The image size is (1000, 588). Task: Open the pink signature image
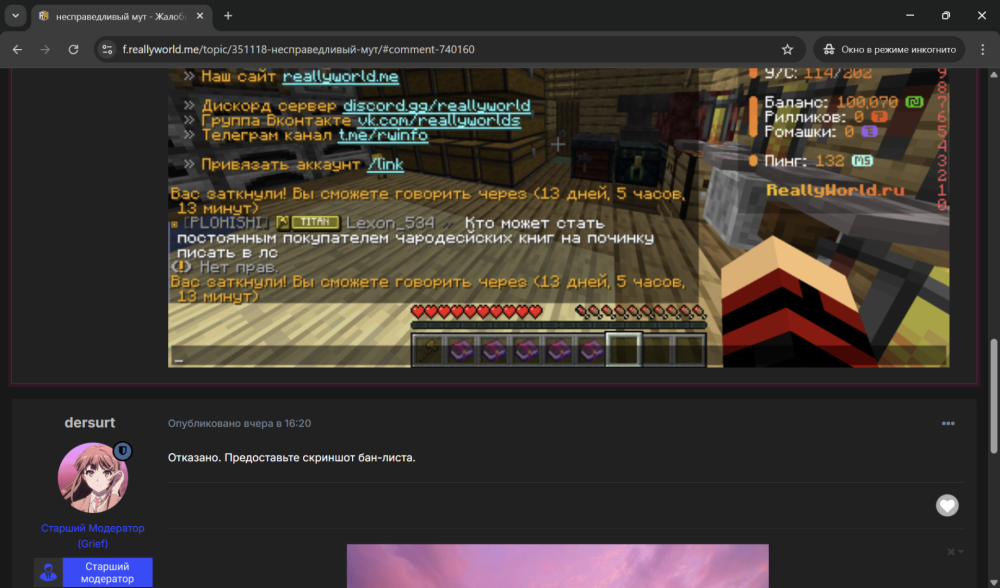tap(557, 566)
